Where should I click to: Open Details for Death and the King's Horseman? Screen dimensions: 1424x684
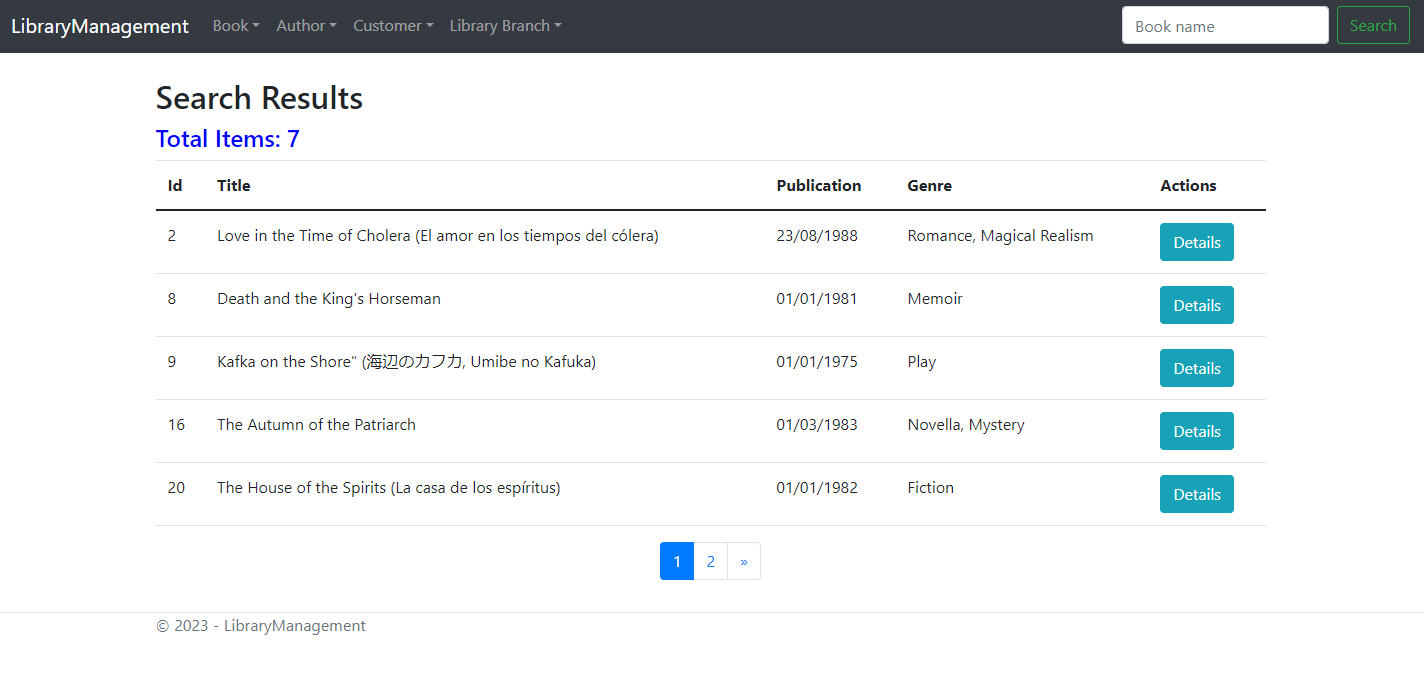click(x=1196, y=305)
